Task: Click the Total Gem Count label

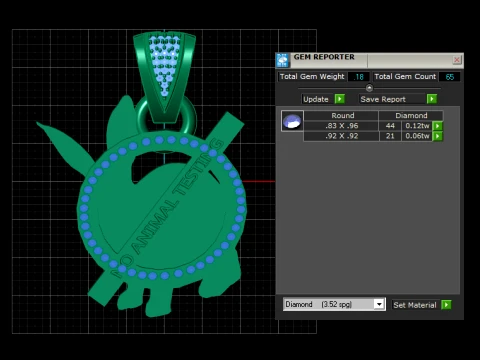Action: (x=405, y=76)
